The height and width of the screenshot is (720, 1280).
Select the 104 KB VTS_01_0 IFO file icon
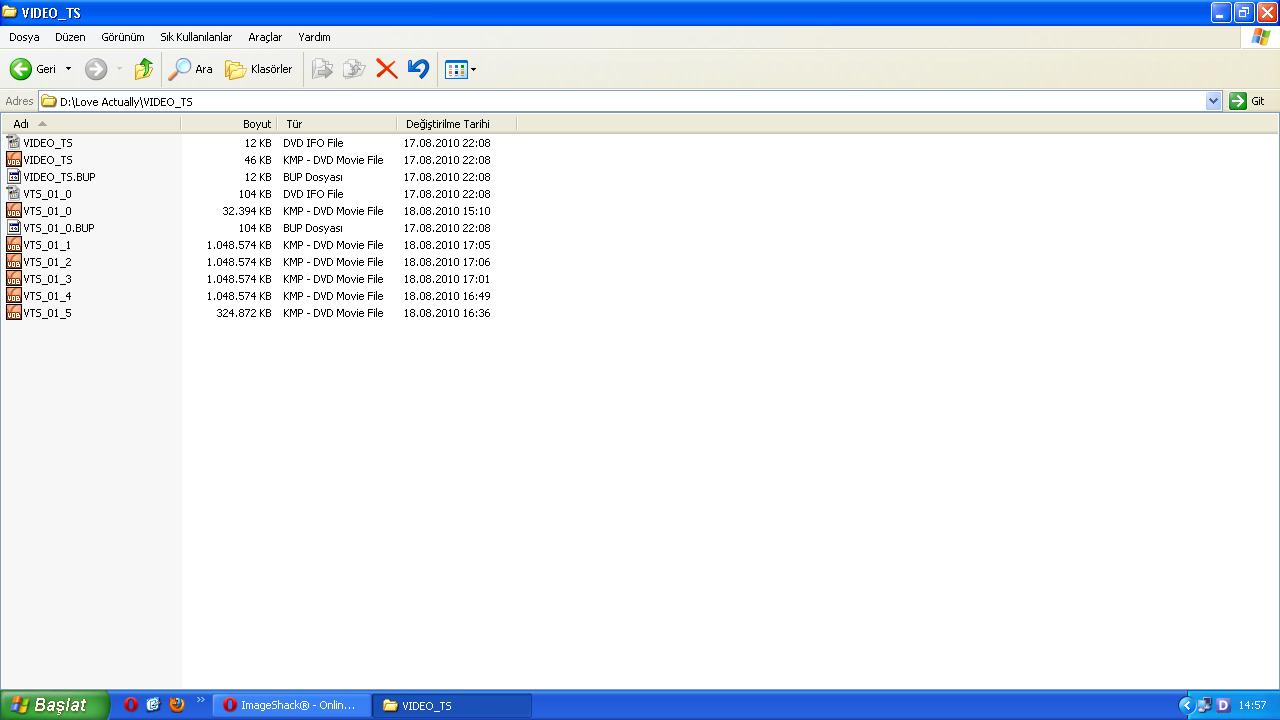(x=14, y=194)
